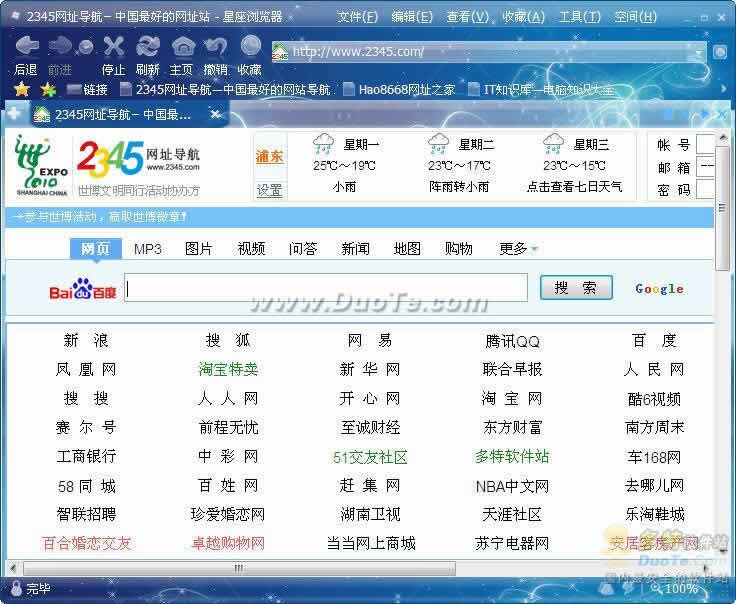Open 点击查看七日天气 link
Image resolution: width=736 pixels, height=604 pixels.
(574, 187)
